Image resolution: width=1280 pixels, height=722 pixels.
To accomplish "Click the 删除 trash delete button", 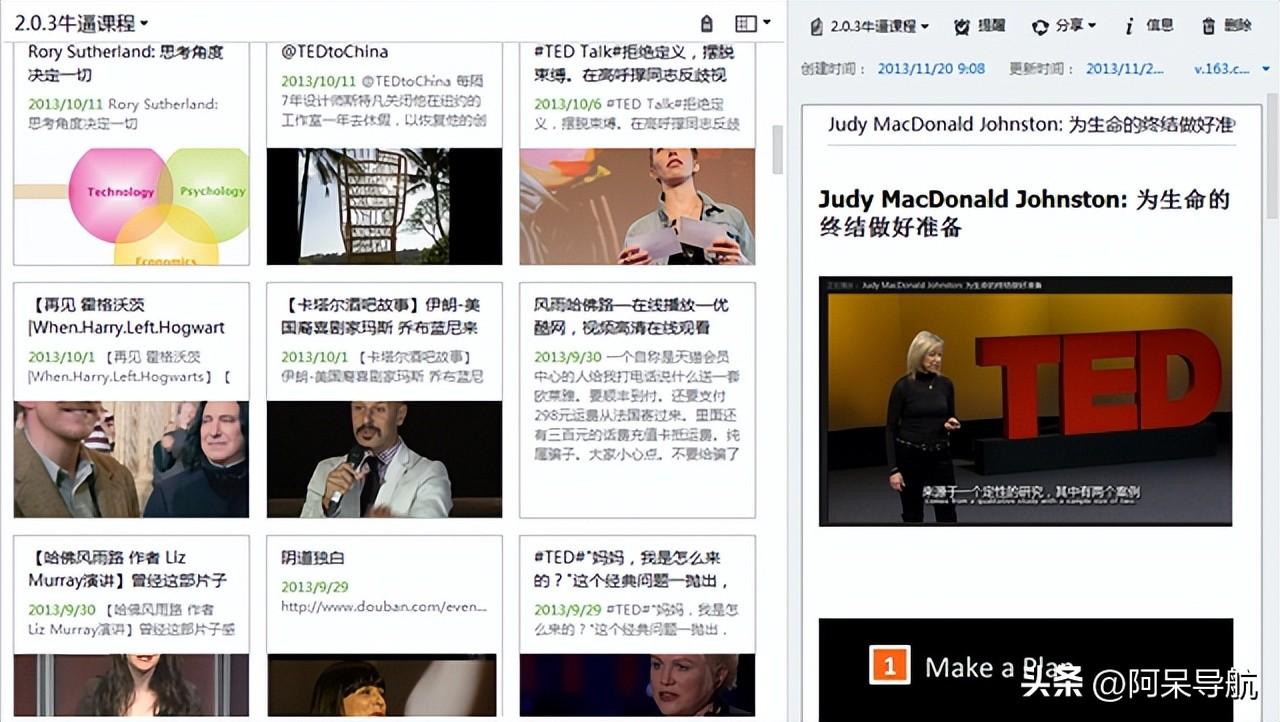I will click(x=1226, y=26).
